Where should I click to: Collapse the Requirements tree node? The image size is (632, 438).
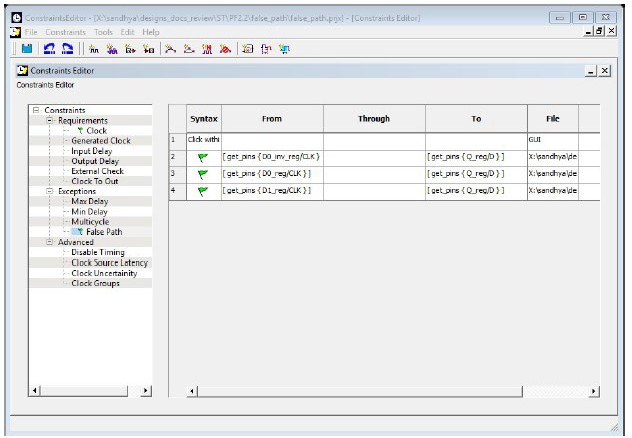(x=50, y=120)
